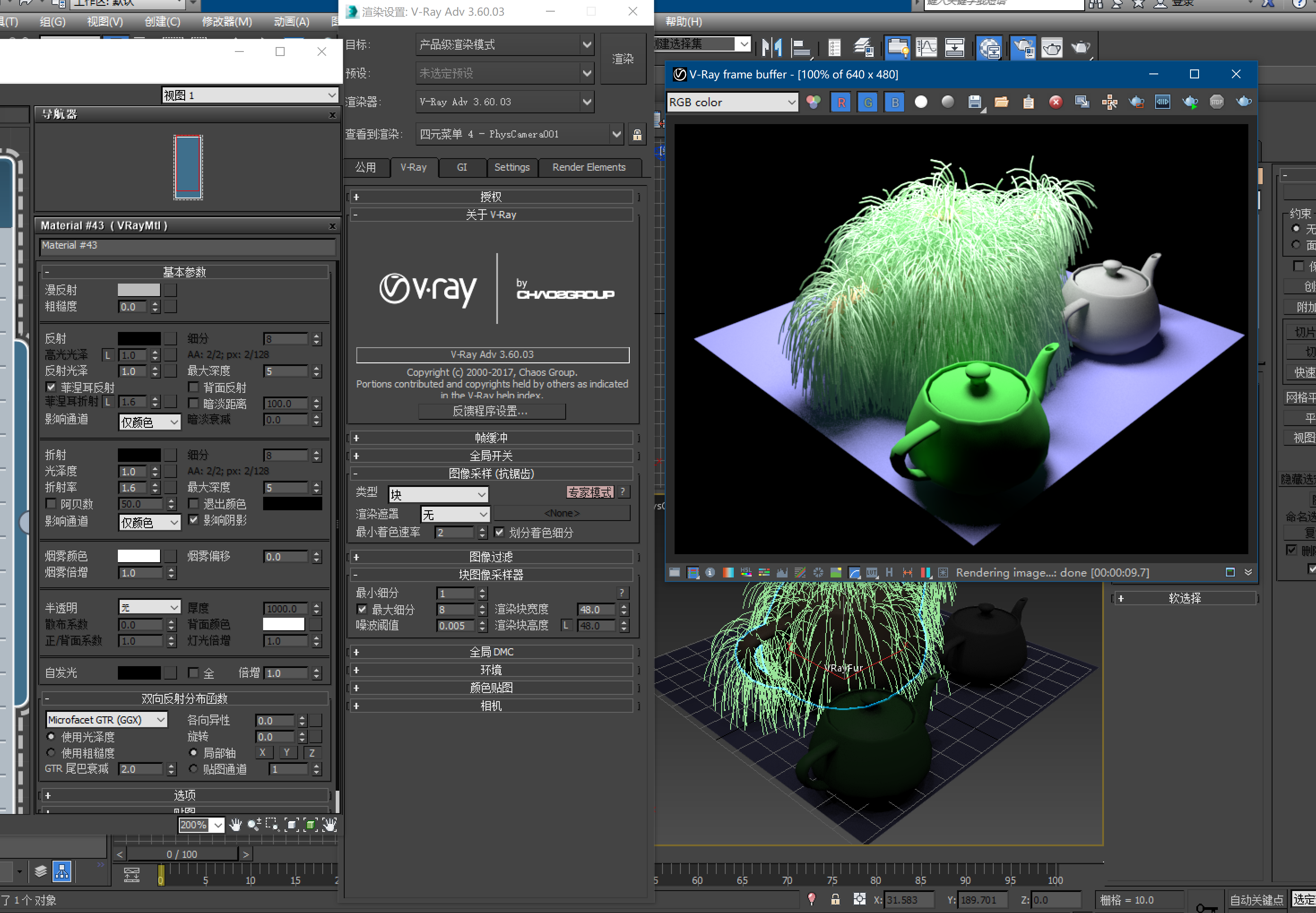Toggle the affect shadows checkbox
Screen dimensions: 1316x913
pos(194,519)
